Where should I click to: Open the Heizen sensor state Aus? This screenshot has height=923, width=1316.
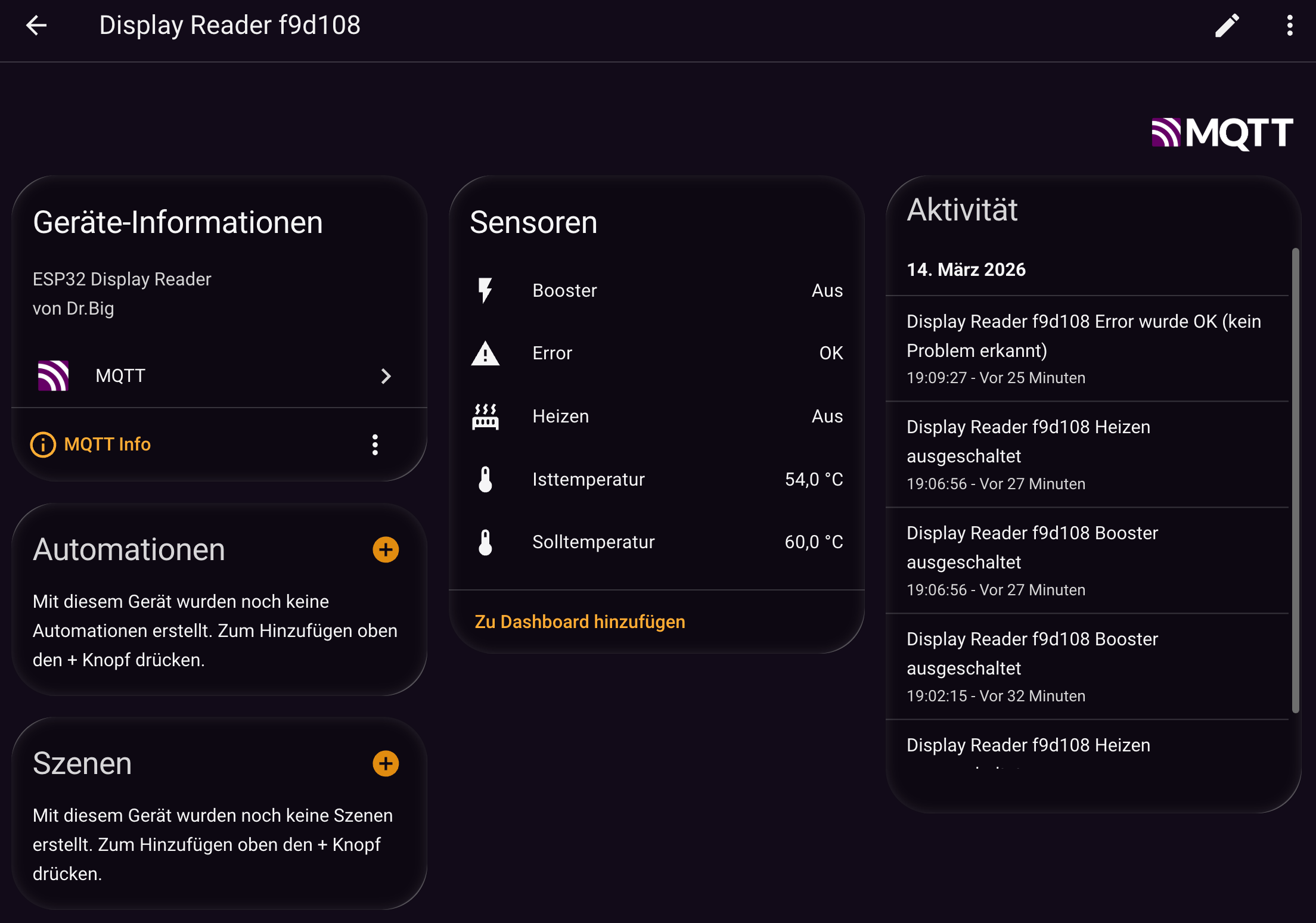[827, 417]
